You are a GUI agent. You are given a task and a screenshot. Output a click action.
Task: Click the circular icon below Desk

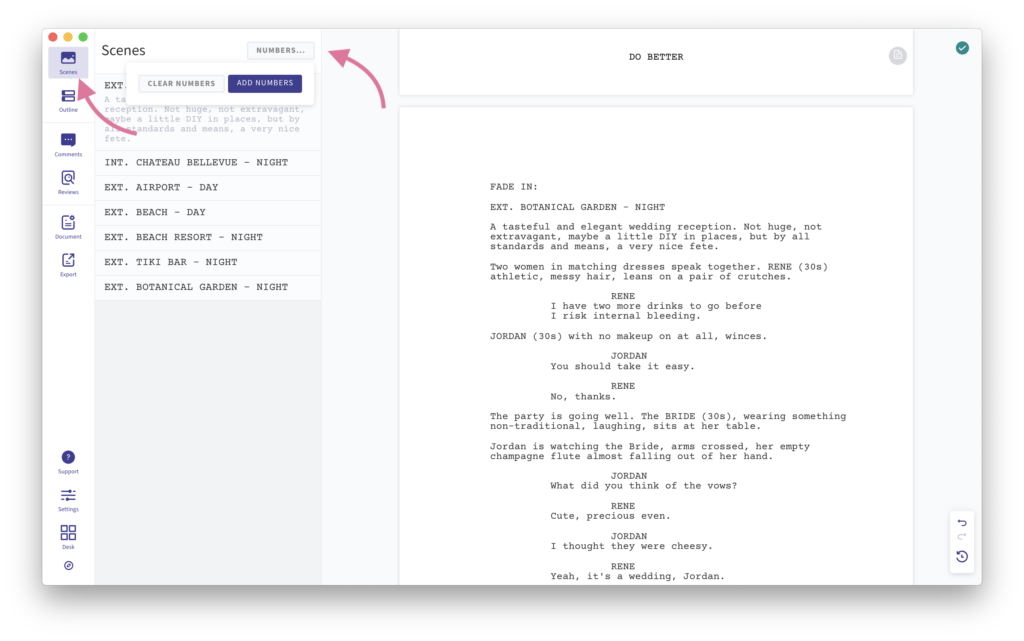coord(68,565)
